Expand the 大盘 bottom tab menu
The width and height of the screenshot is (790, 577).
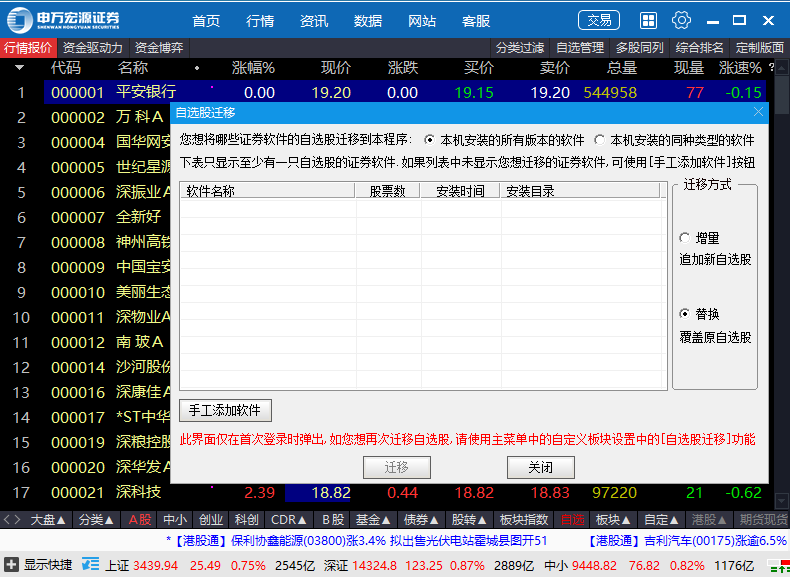[48, 520]
